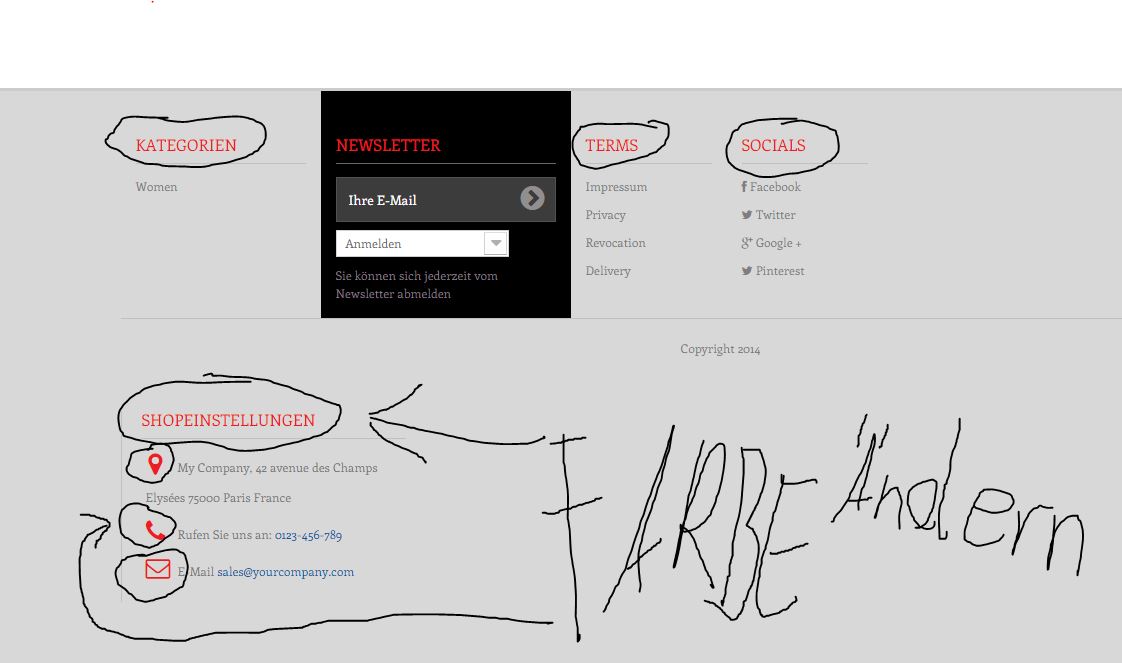The height and width of the screenshot is (663, 1122).
Task: Click the red map pin icon
Action: (155, 463)
